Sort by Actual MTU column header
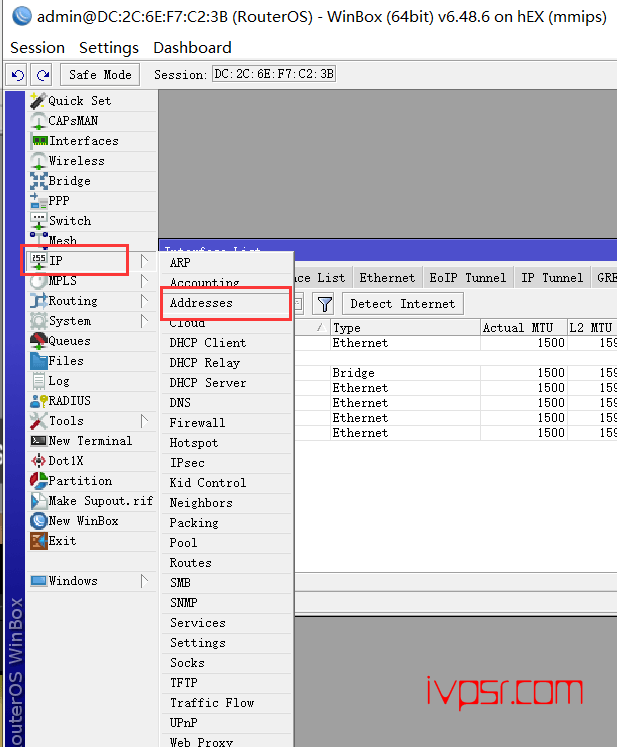This screenshot has height=747, width=617. [x=524, y=328]
